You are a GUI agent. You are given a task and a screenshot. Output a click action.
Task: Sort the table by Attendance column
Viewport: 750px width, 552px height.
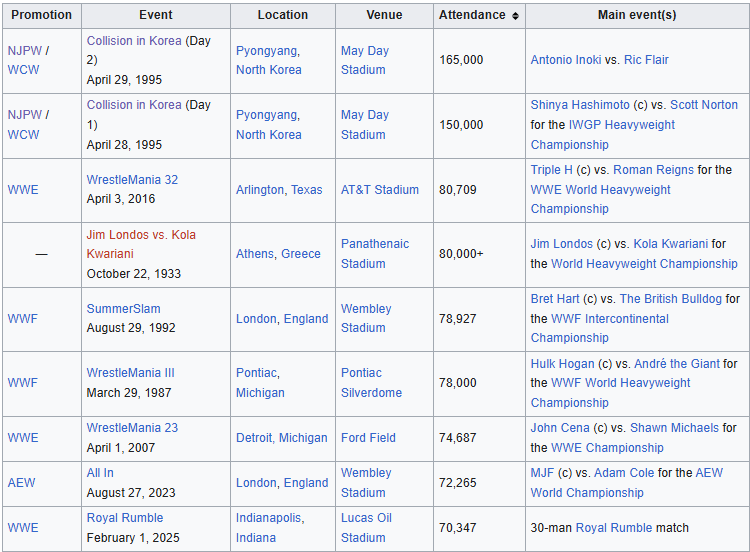click(x=515, y=16)
